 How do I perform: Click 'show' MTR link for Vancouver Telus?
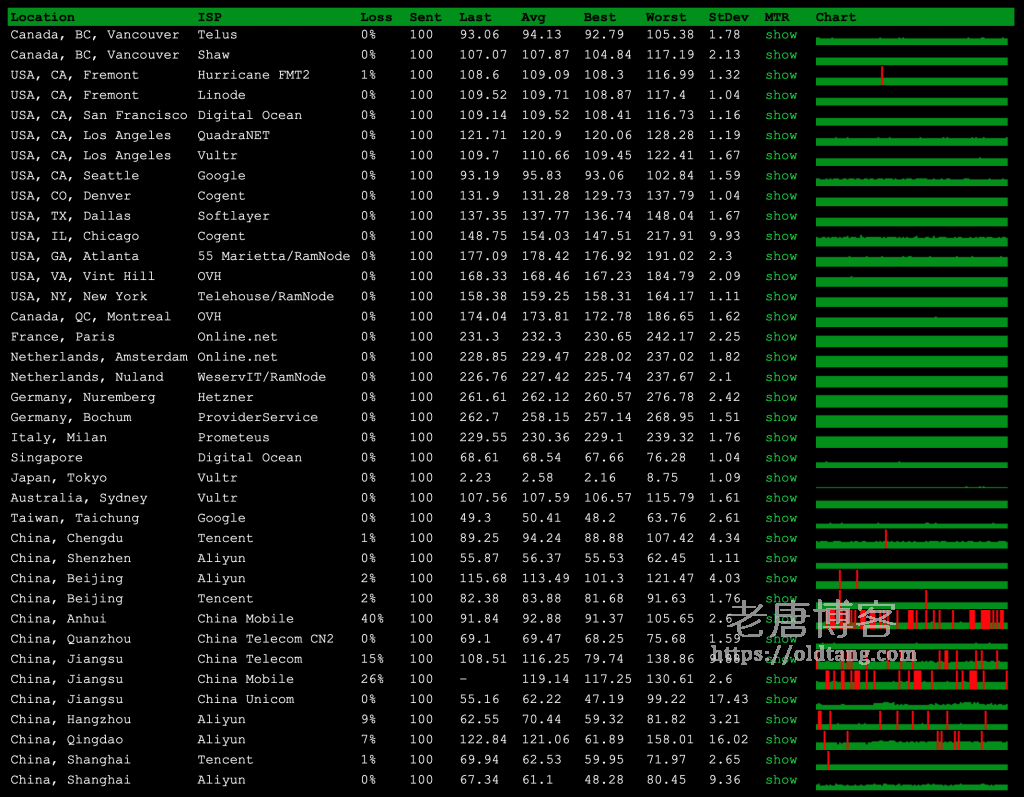coord(781,35)
